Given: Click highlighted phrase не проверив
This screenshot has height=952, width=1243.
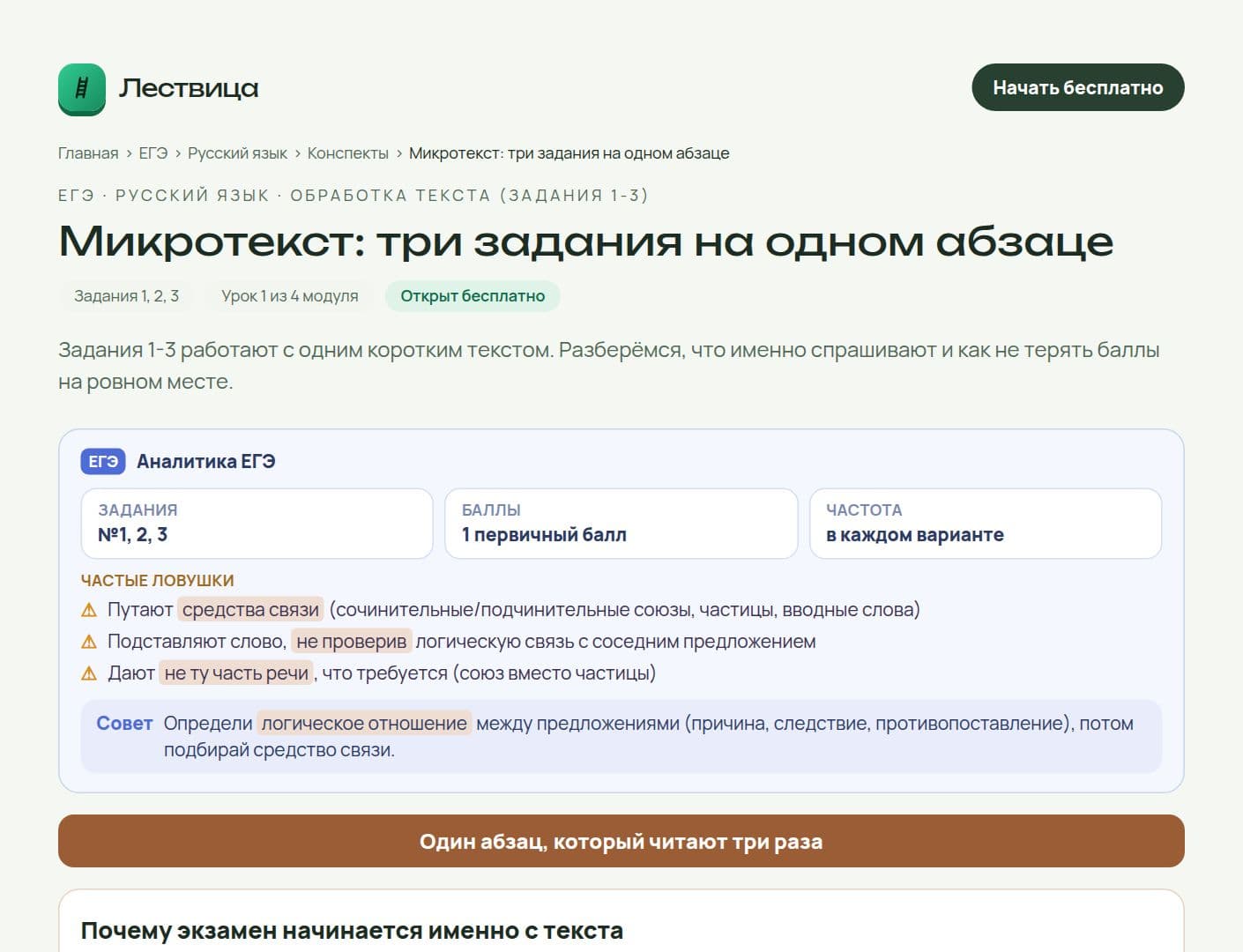Looking at the screenshot, I should pos(352,642).
